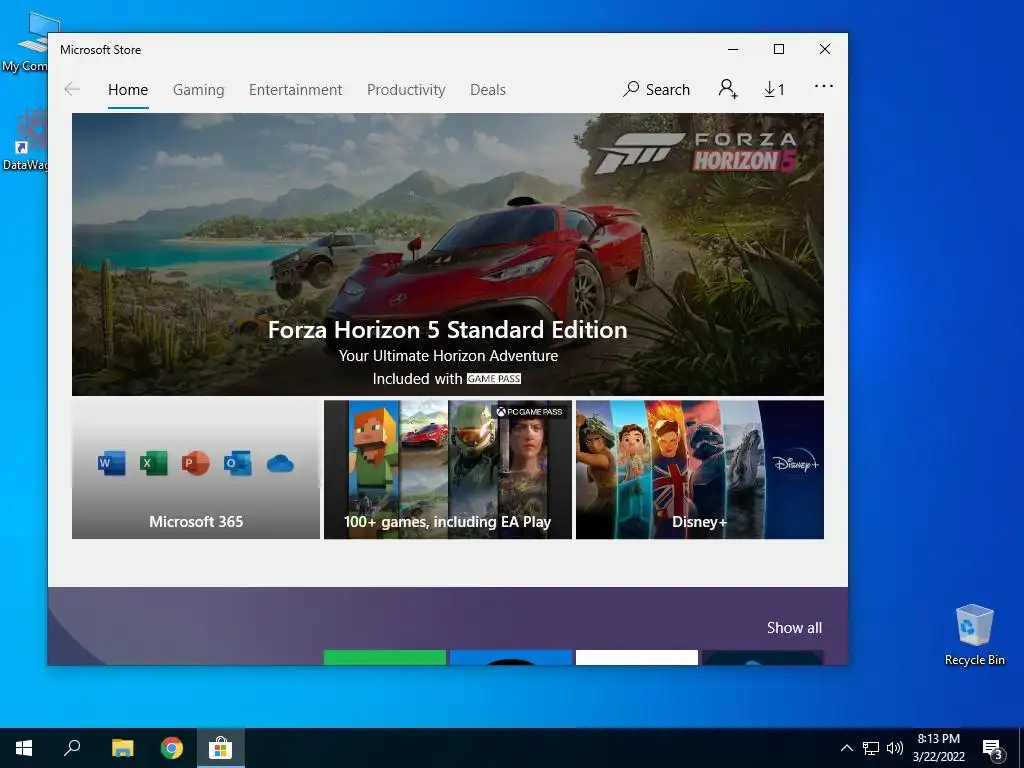Open the See more ellipsis menu
The height and width of the screenshot is (768, 1024).
coord(824,86)
